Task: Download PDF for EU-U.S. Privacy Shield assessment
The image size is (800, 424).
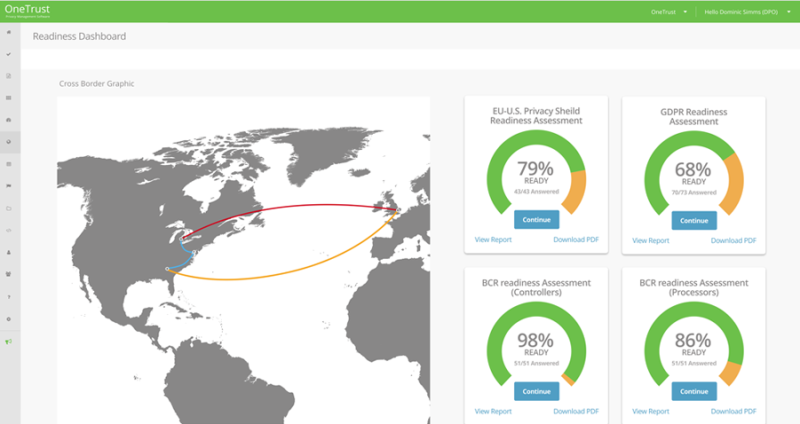Action: pyautogui.click(x=576, y=239)
